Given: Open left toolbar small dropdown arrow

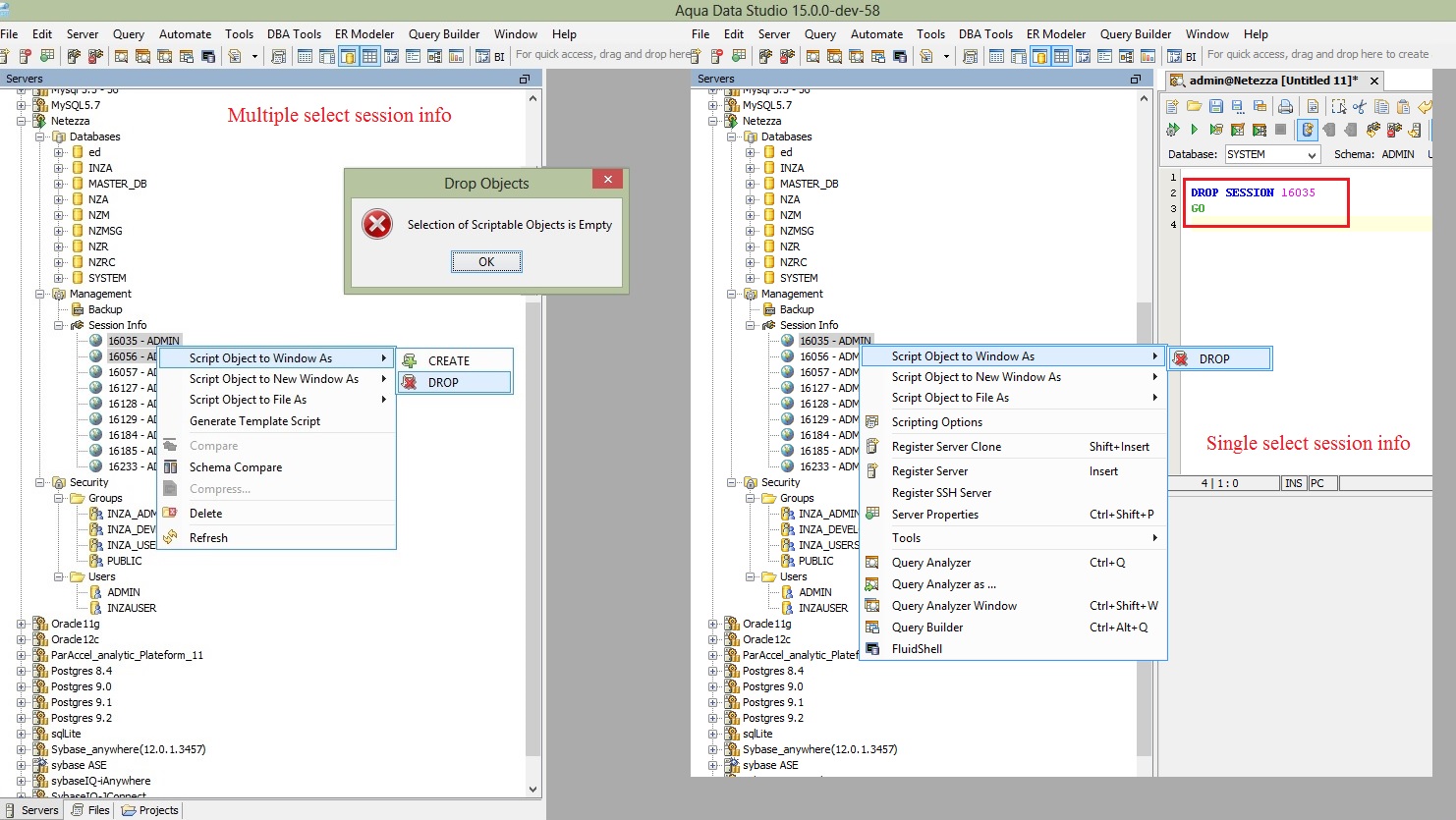Looking at the screenshot, I should pos(254,56).
